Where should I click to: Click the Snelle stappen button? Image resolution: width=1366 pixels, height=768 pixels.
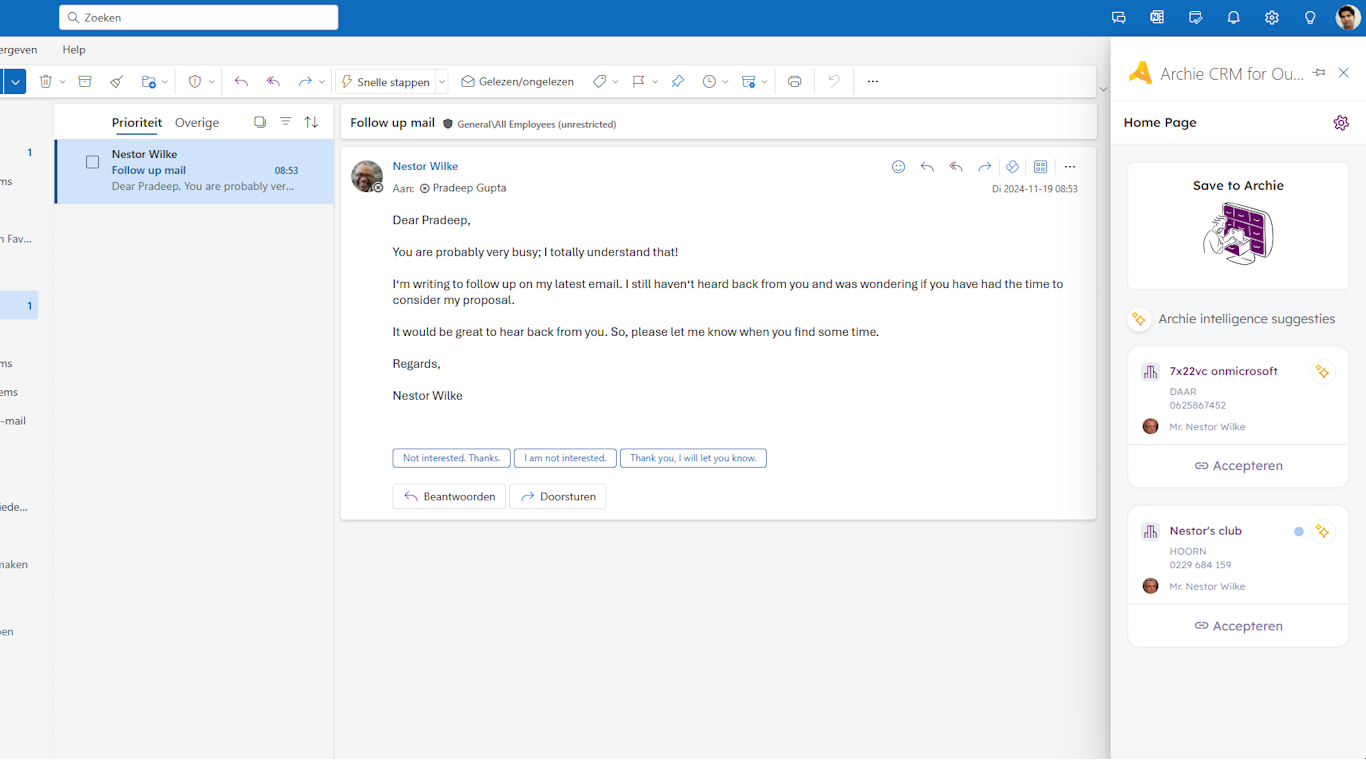(x=386, y=82)
